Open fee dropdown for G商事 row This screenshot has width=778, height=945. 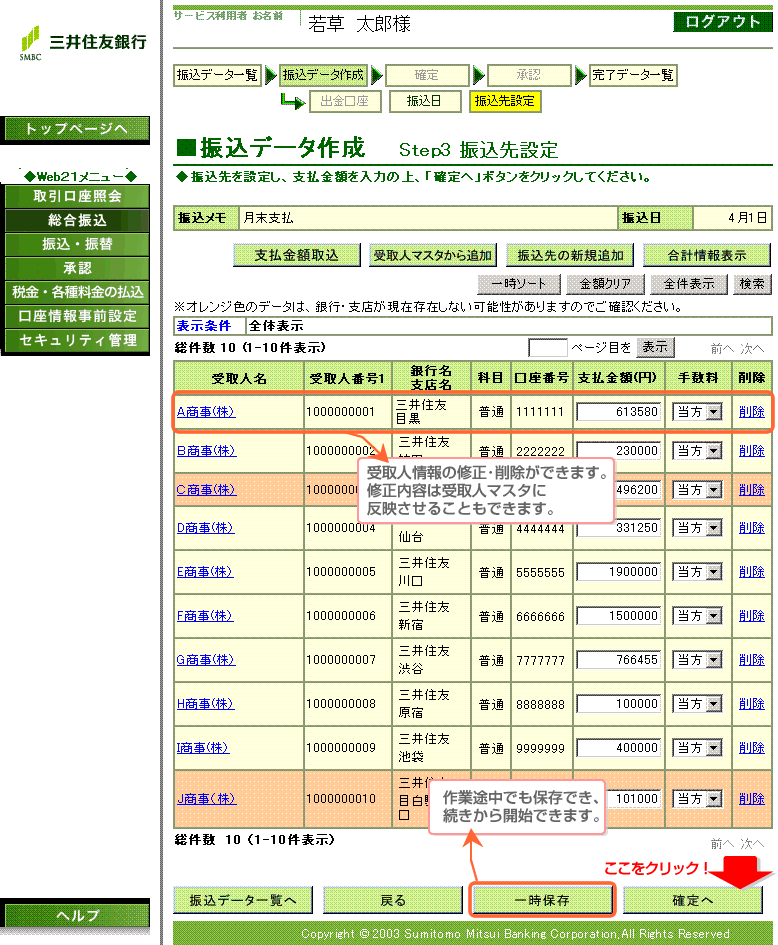click(697, 660)
